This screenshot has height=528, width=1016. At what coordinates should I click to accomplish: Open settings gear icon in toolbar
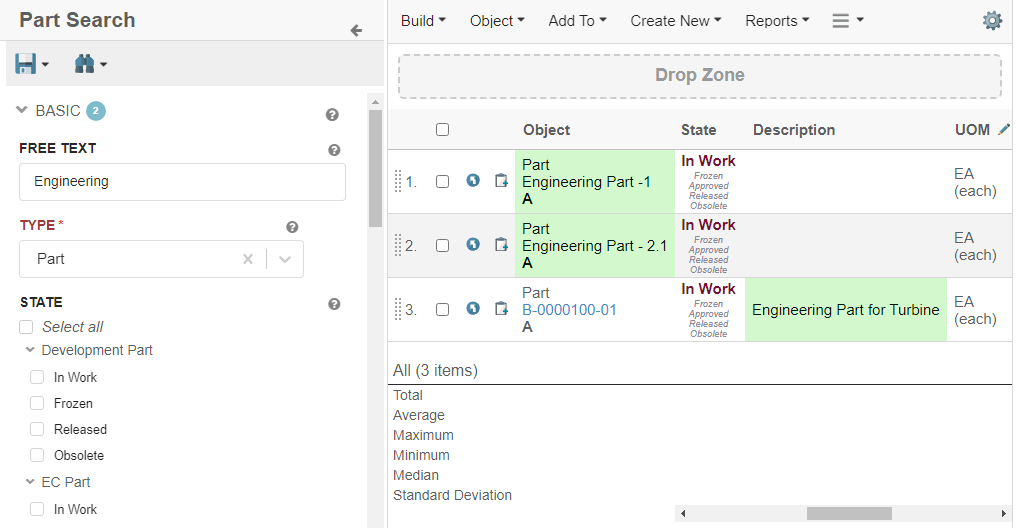[991, 21]
